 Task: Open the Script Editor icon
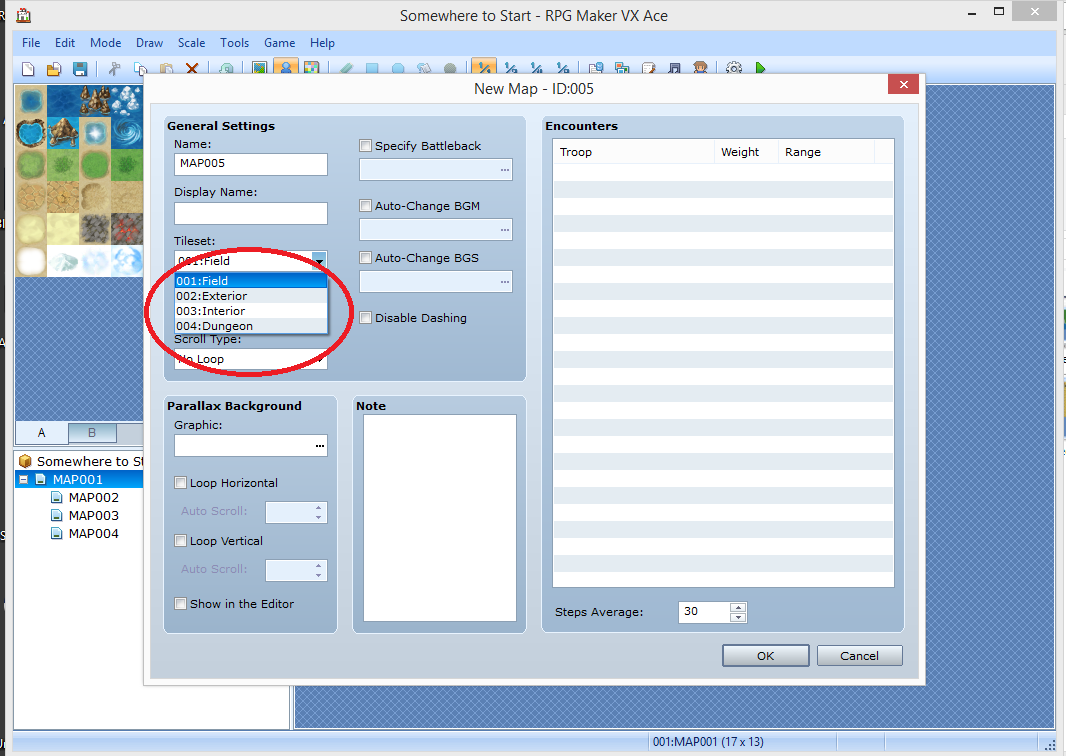[648, 68]
